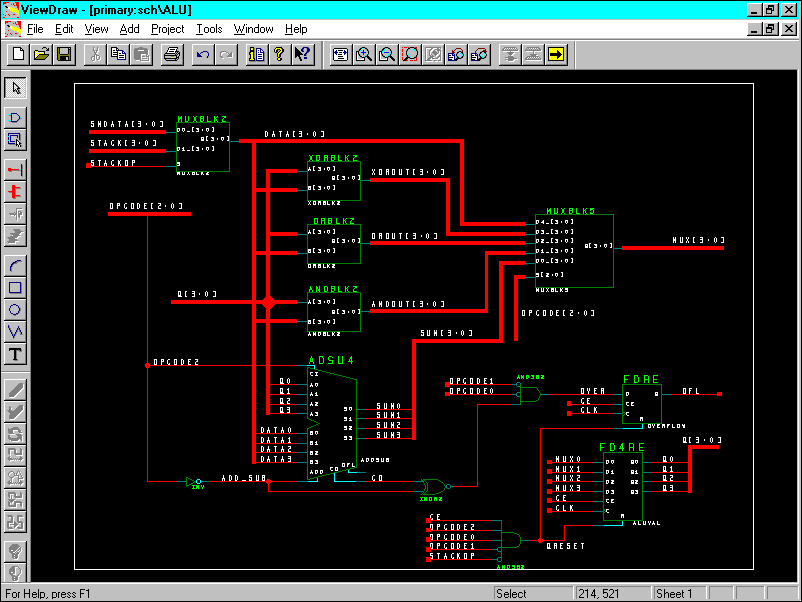This screenshot has width=802, height=602.
Task: Select the Arc drawing tool
Action: point(16,265)
